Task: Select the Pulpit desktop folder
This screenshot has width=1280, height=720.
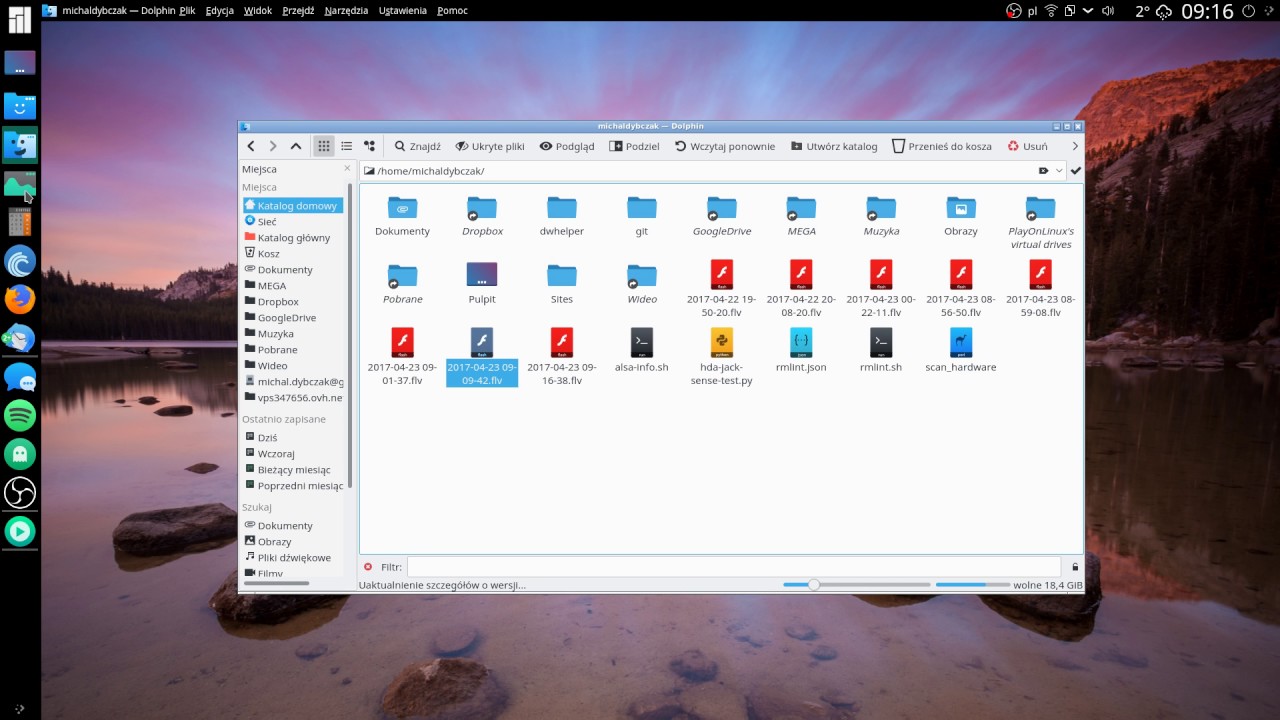Action: pyautogui.click(x=482, y=283)
